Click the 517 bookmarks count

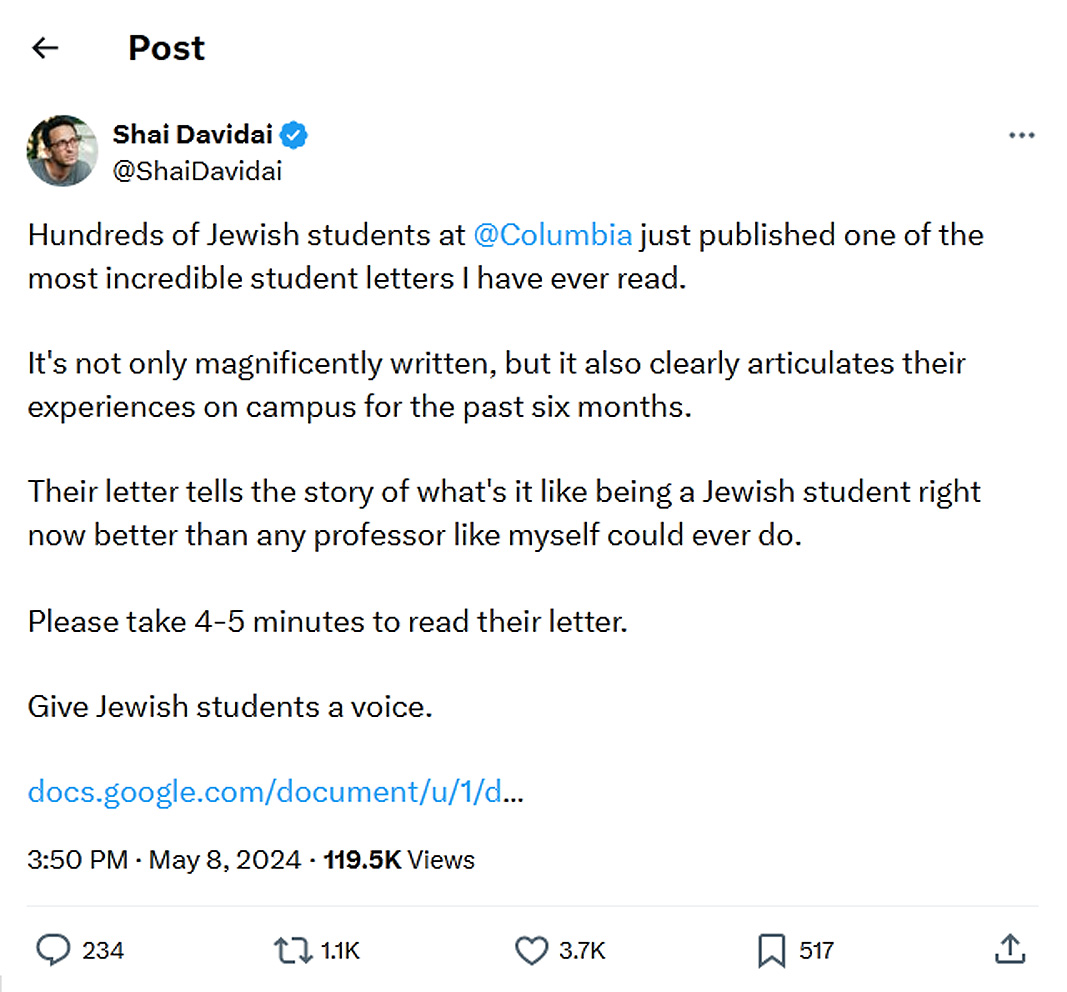pyautogui.click(x=816, y=950)
